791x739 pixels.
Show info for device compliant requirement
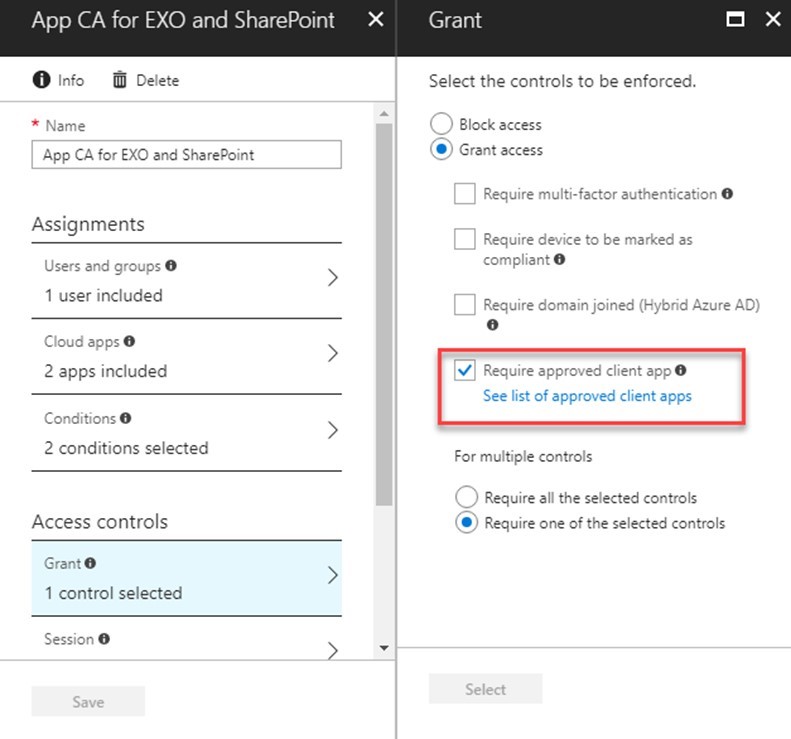(559, 259)
